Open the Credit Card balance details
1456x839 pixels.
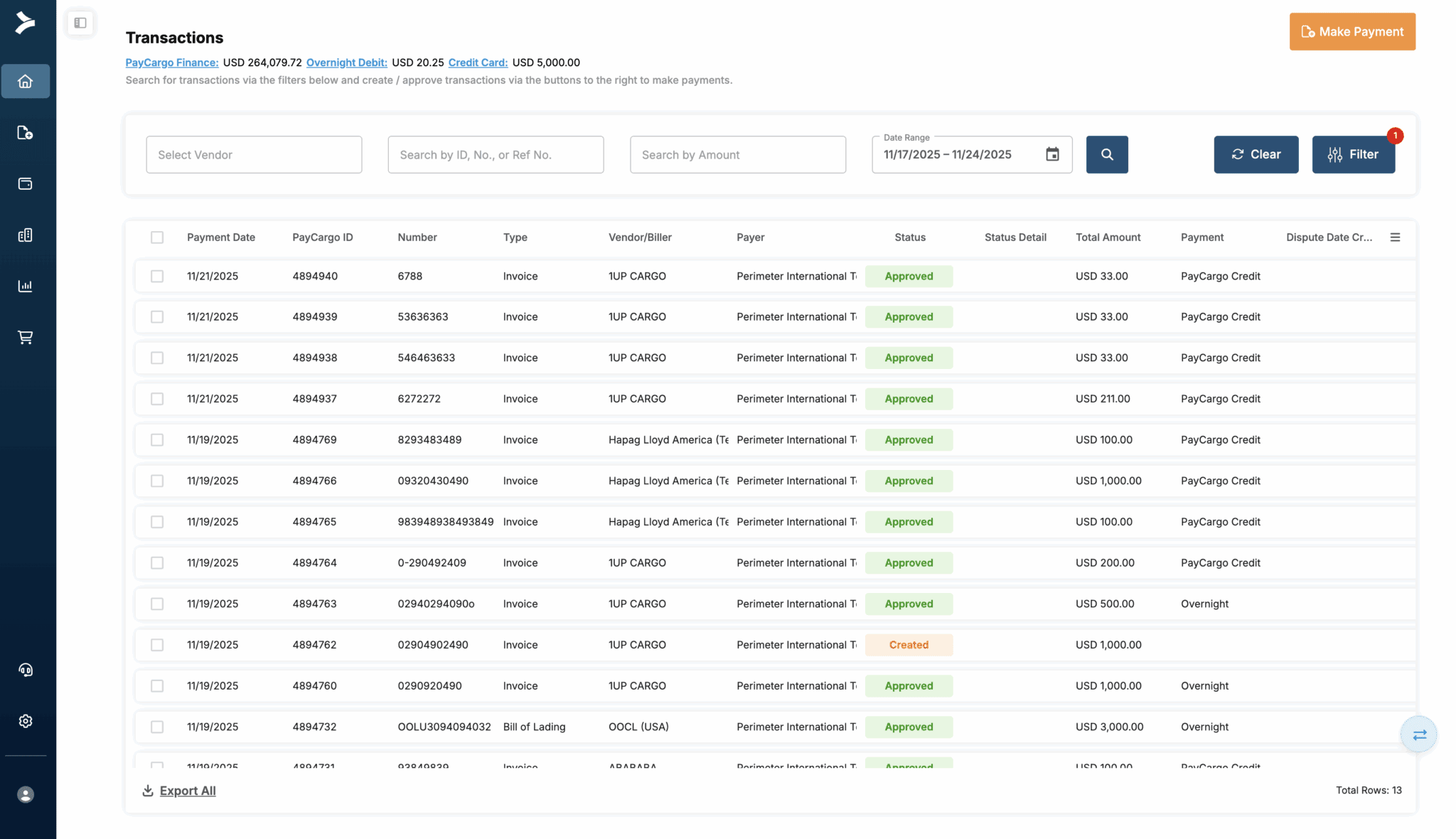478,63
